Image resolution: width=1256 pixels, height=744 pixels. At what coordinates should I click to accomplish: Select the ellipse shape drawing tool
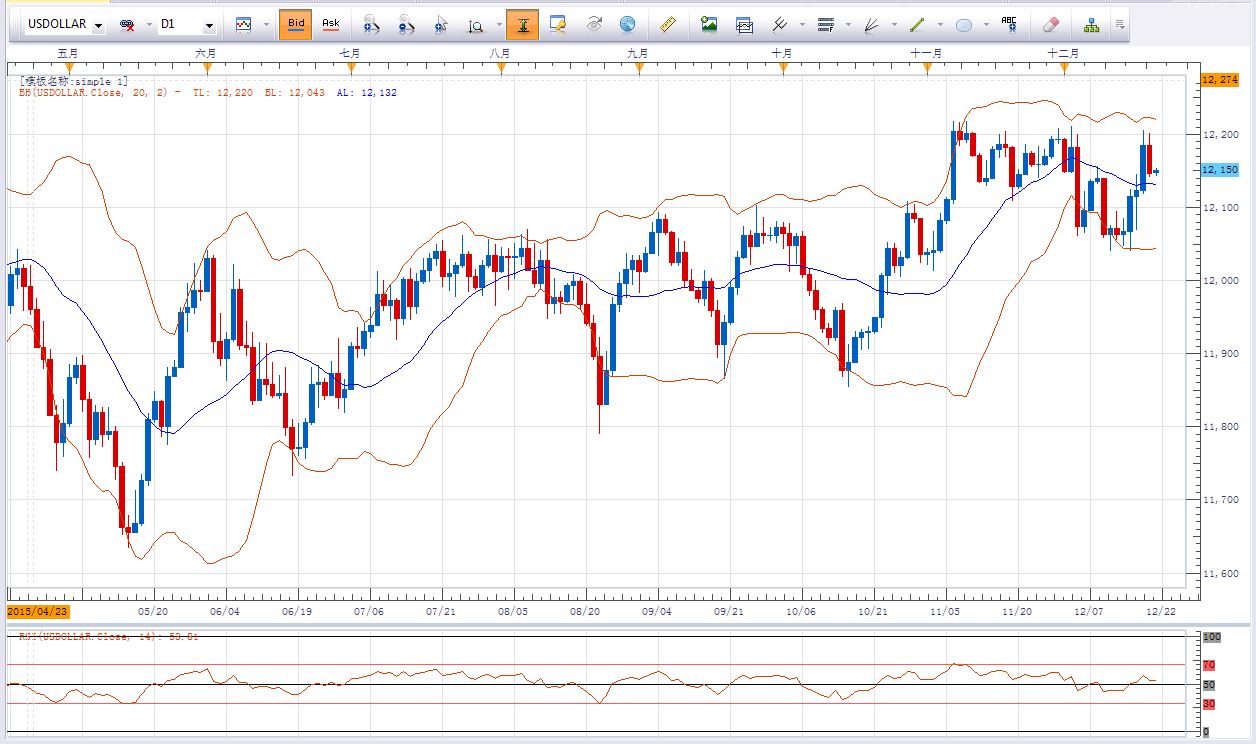tap(964, 25)
